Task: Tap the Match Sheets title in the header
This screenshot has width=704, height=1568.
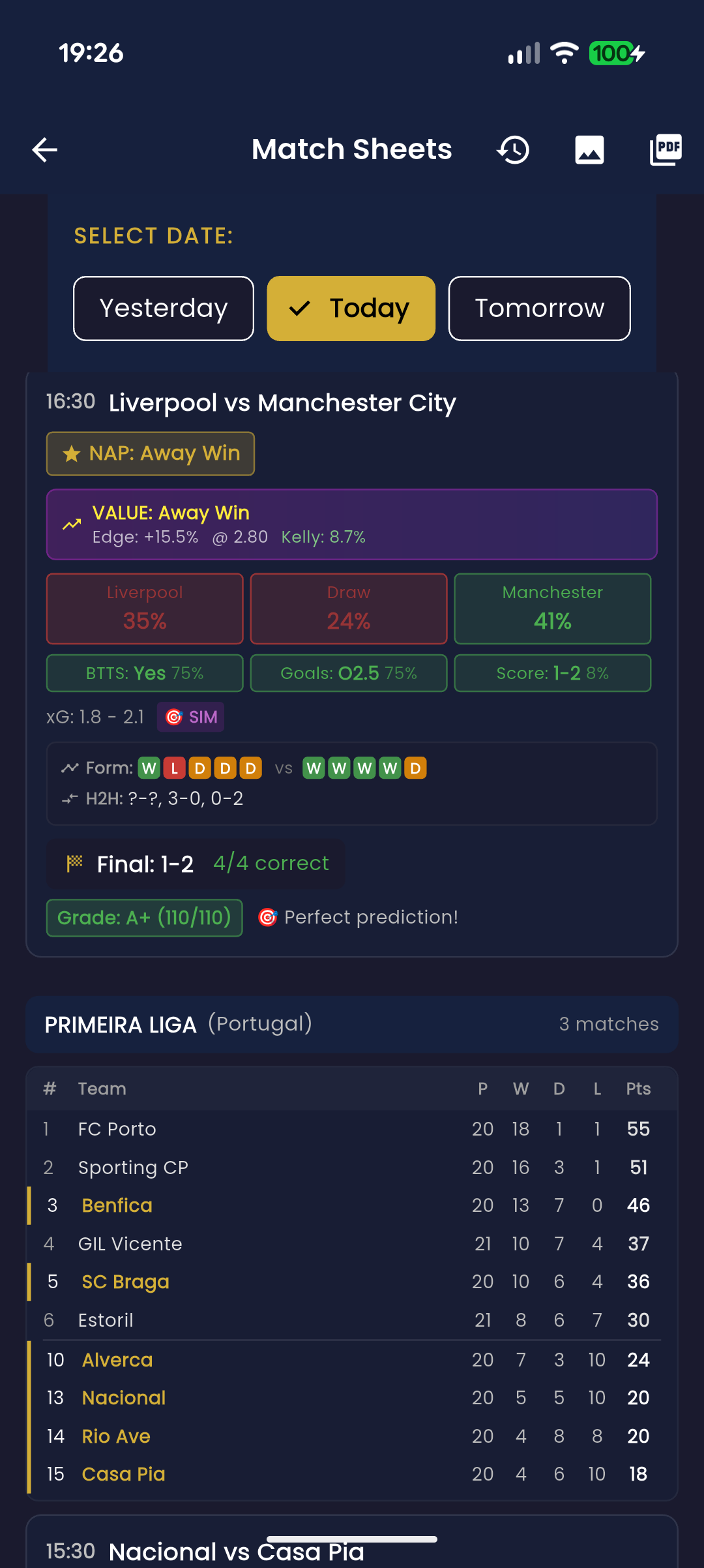Action: coord(351,149)
